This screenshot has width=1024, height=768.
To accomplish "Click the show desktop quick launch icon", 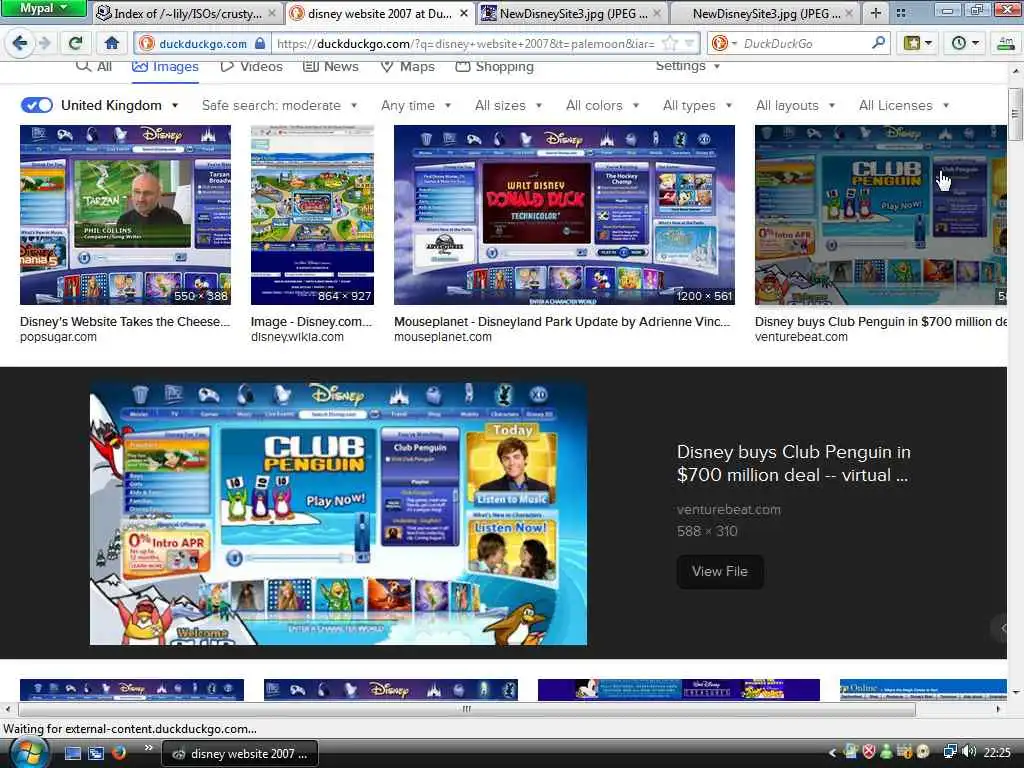I will pyautogui.click(x=72, y=753).
